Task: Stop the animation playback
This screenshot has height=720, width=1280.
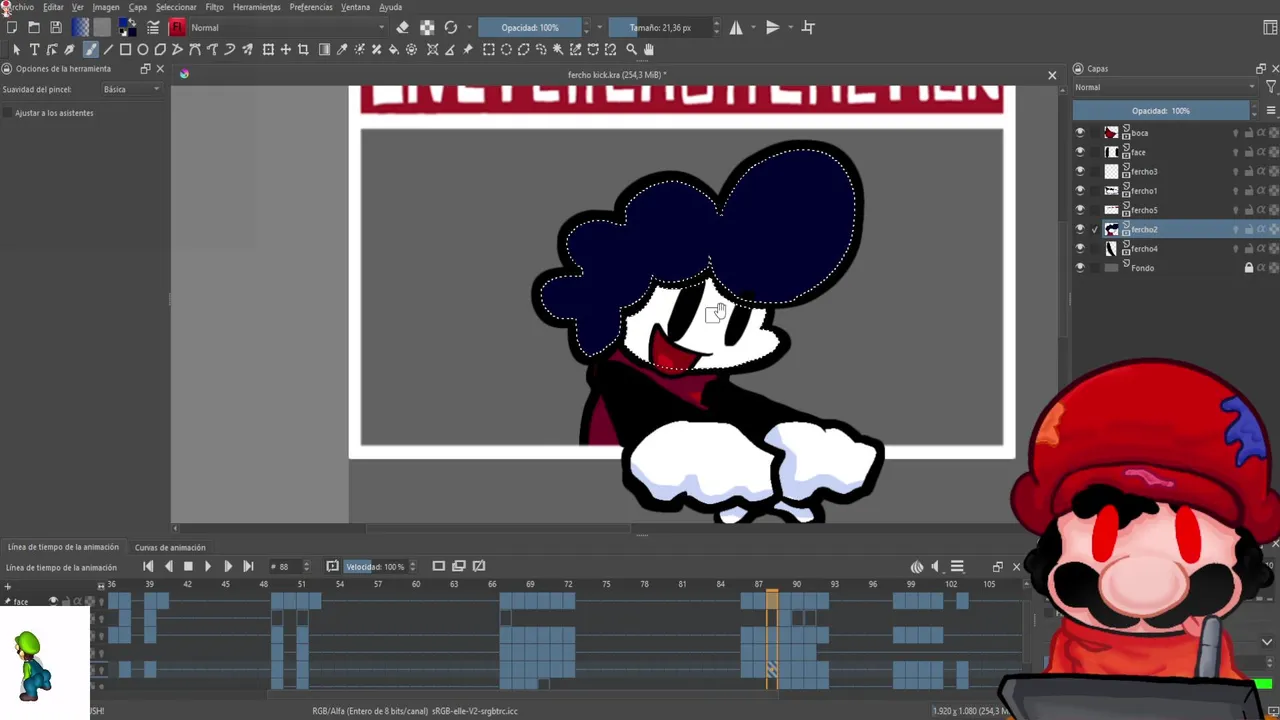Action: [x=188, y=567]
